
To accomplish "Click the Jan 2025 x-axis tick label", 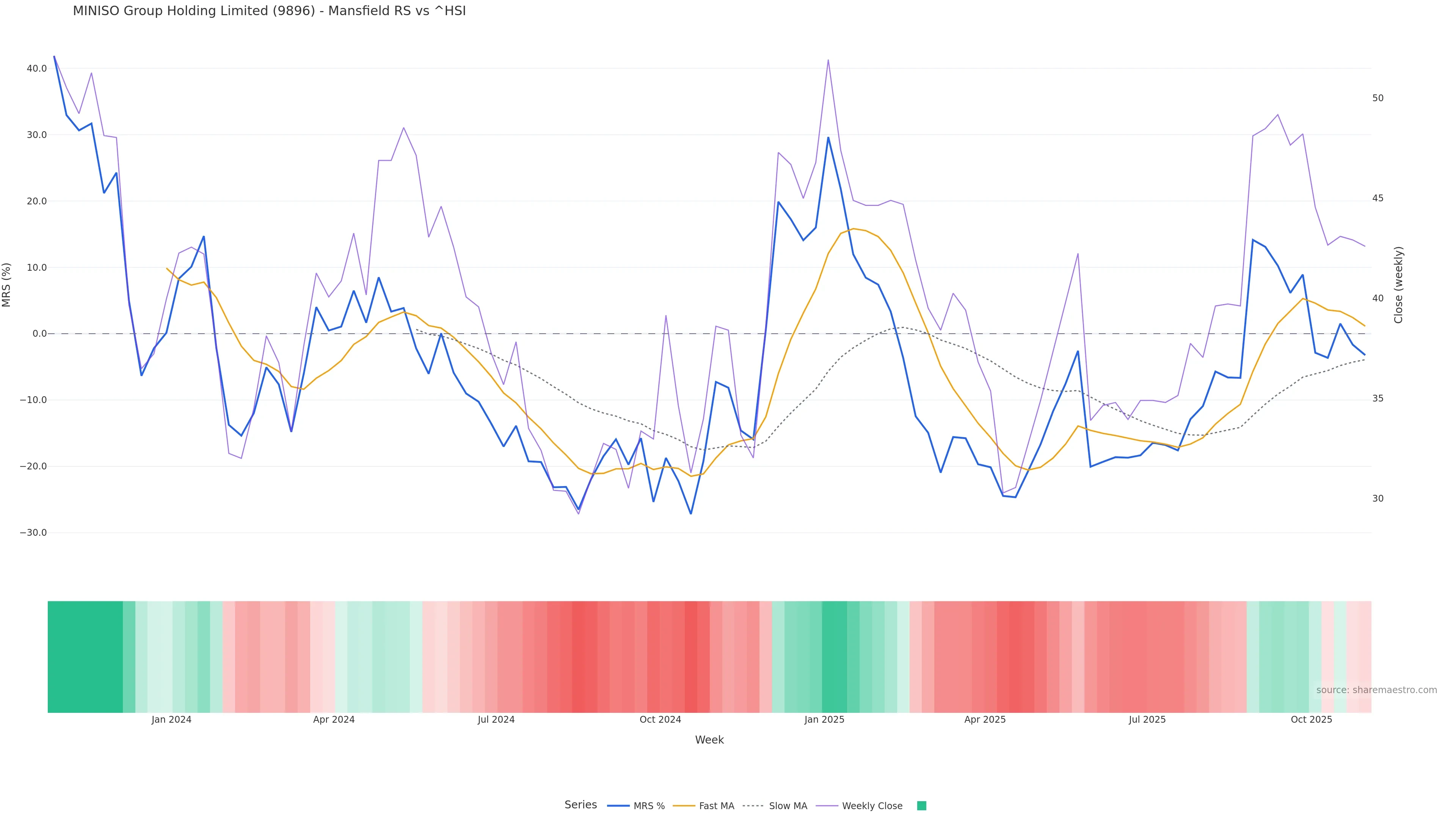I will pyautogui.click(x=824, y=720).
